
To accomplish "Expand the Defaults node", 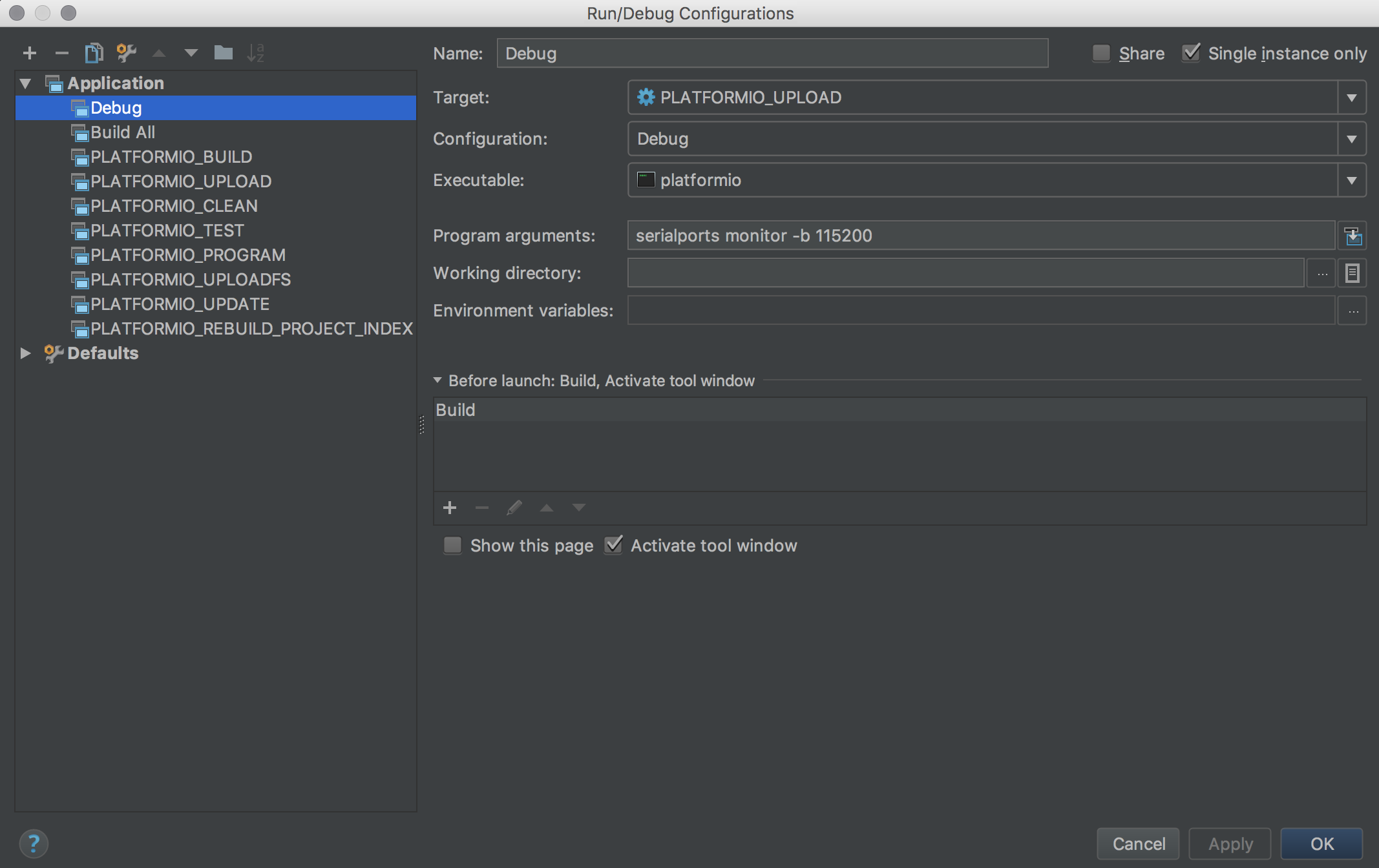I will pos(25,353).
